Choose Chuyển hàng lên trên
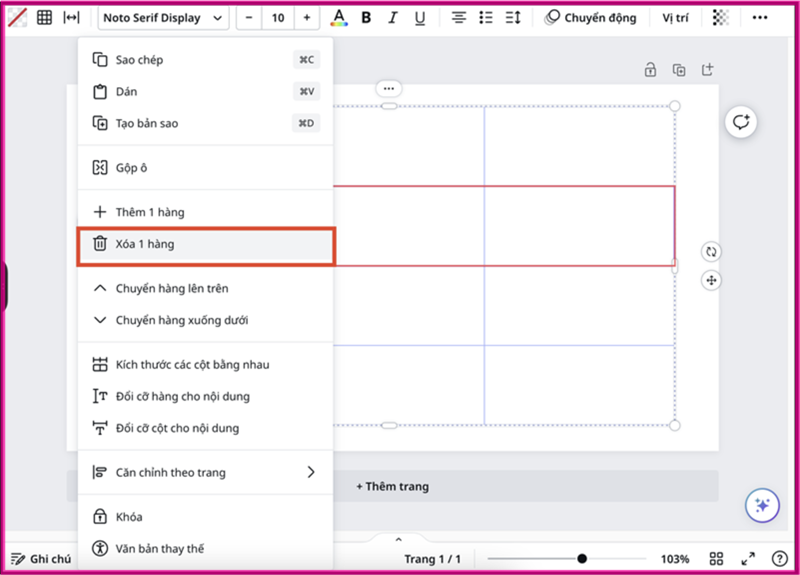Image resolution: width=800 pixels, height=575 pixels. tap(206, 288)
